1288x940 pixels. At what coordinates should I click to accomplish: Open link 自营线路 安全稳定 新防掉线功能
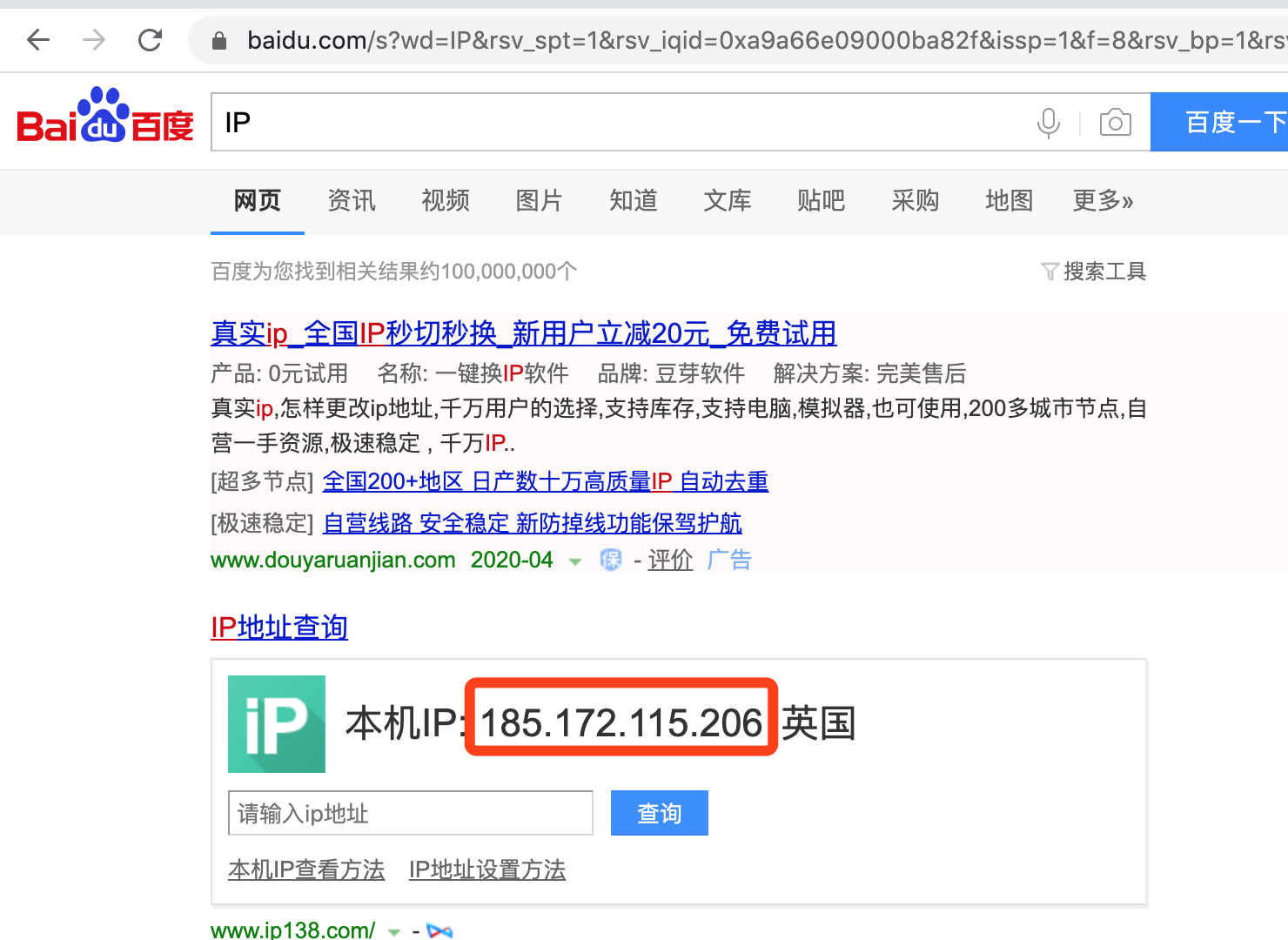(x=533, y=523)
